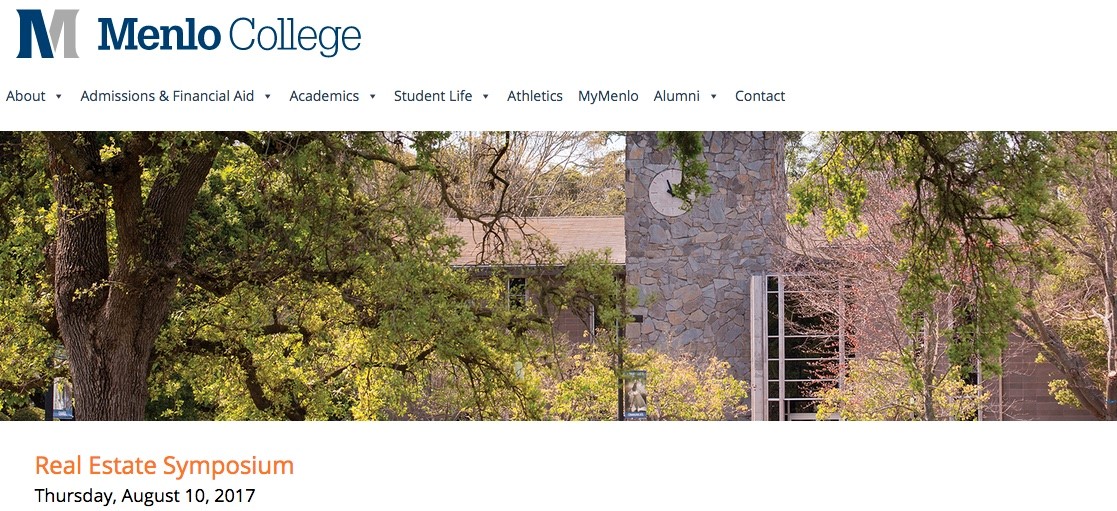Go to the Student Life menu
The width and height of the screenshot is (1117, 511).
(433, 96)
